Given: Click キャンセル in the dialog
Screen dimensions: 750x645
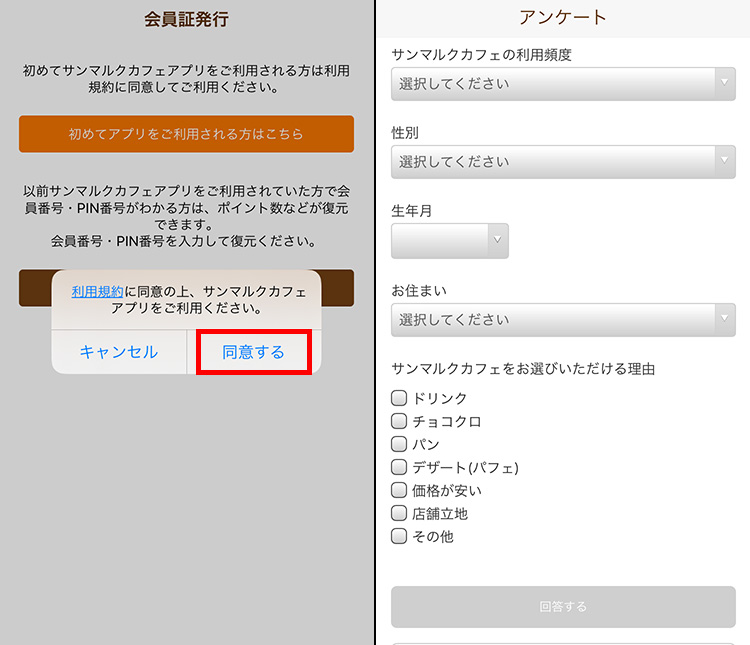Looking at the screenshot, I should [119, 352].
